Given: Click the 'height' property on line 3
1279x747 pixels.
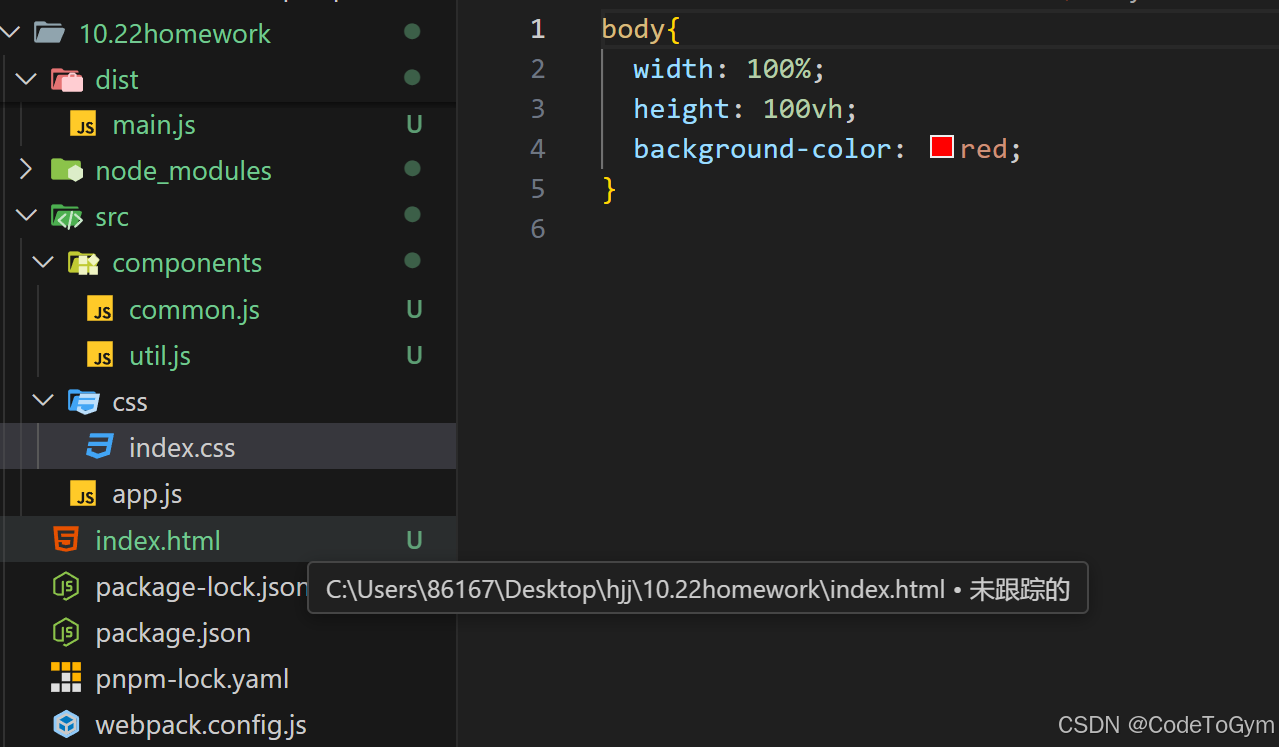Looking at the screenshot, I should [681, 109].
